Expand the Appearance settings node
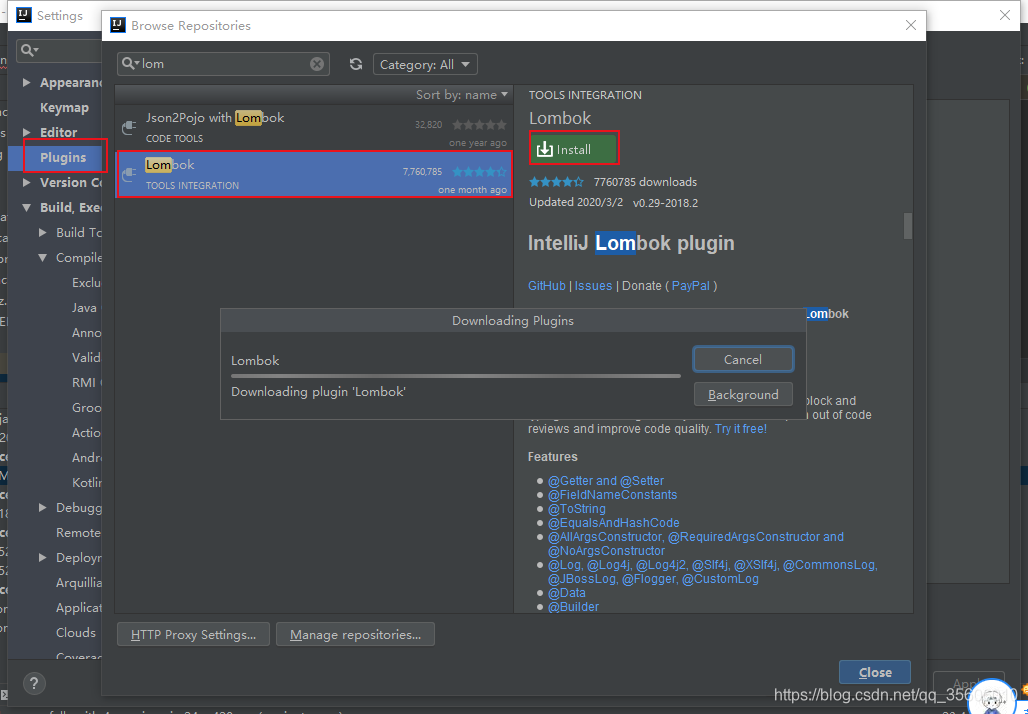1028x714 pixels. click(x=27, y=83)
